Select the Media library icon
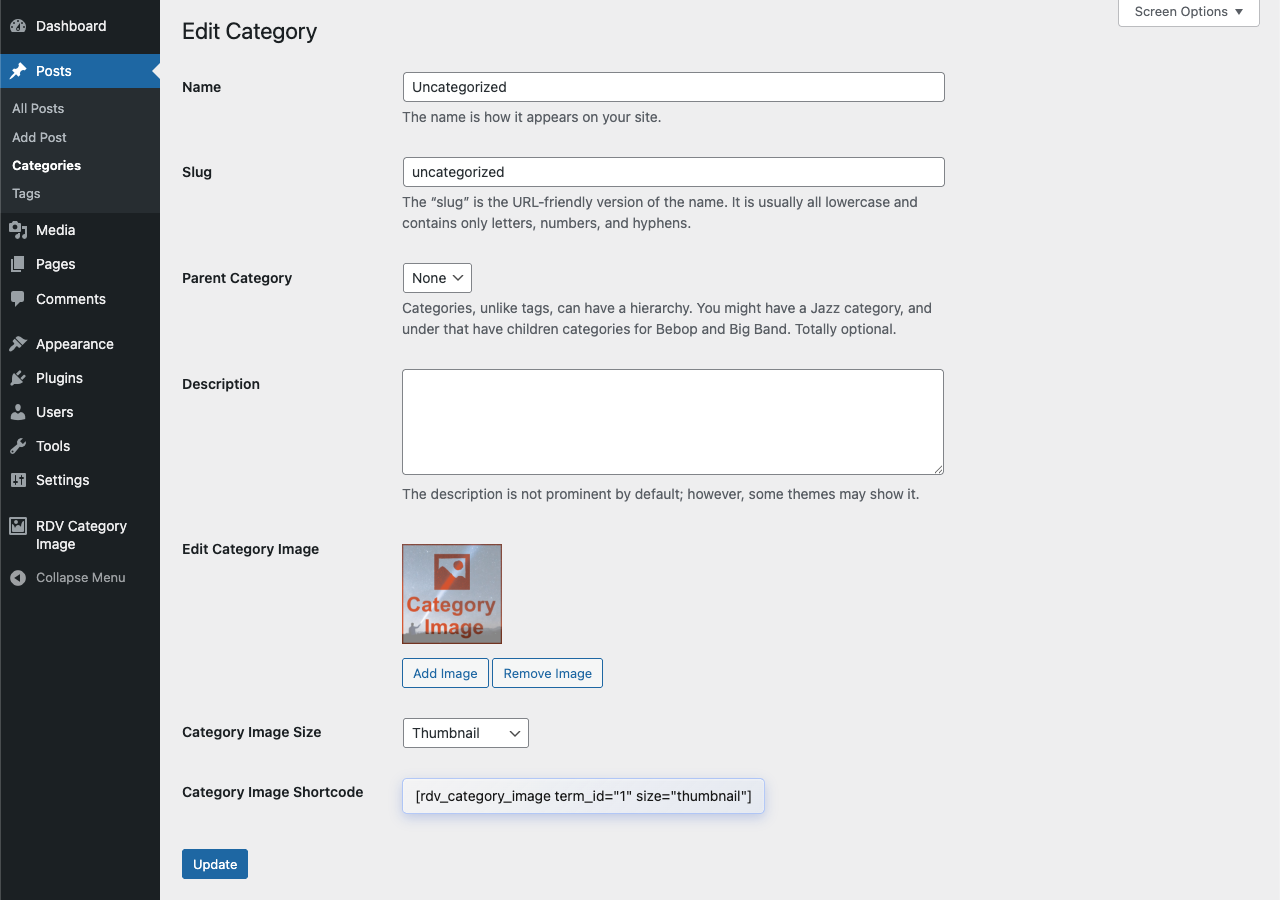Image resolution: width=1280 pixels, height=900 pixels. pyautogui.click(x=17, y=229)
